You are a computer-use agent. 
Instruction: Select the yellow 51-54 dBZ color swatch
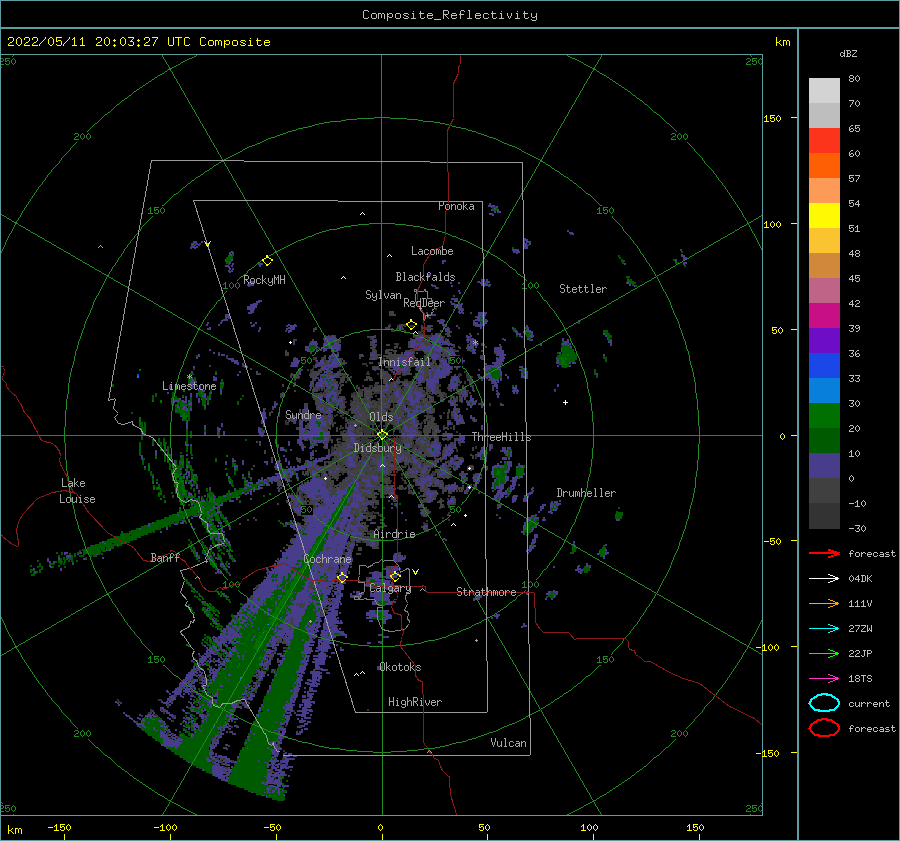pyautogui.click(x=824, y=216)
